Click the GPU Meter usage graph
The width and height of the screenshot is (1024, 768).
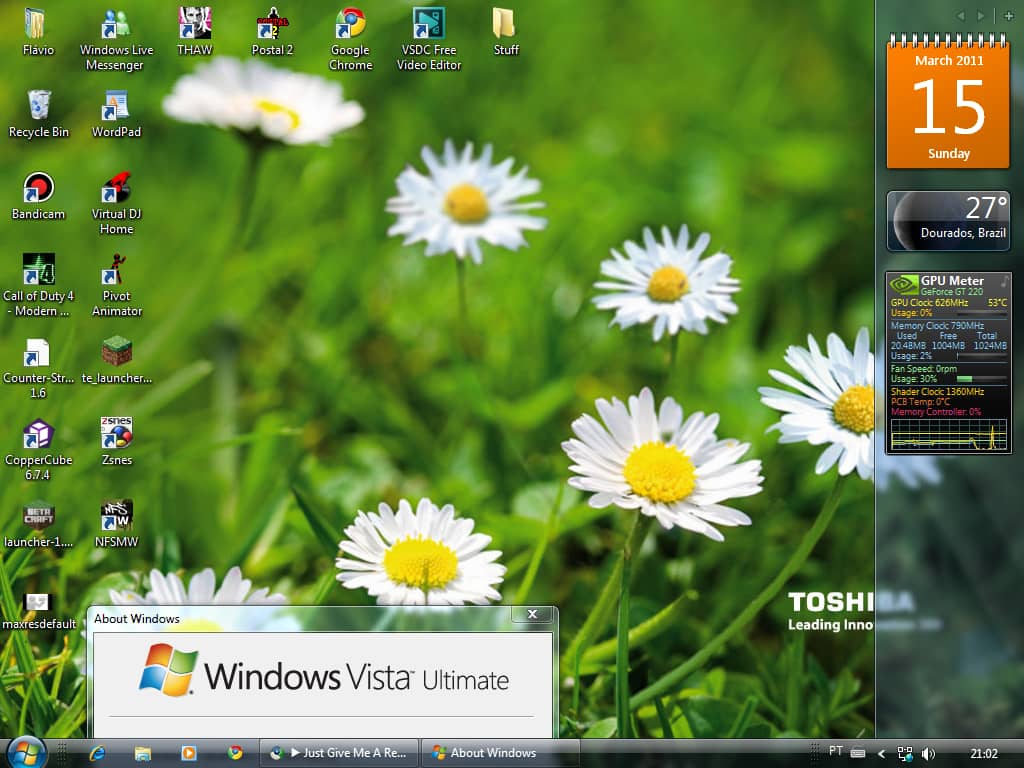click(x=948, y=434)
